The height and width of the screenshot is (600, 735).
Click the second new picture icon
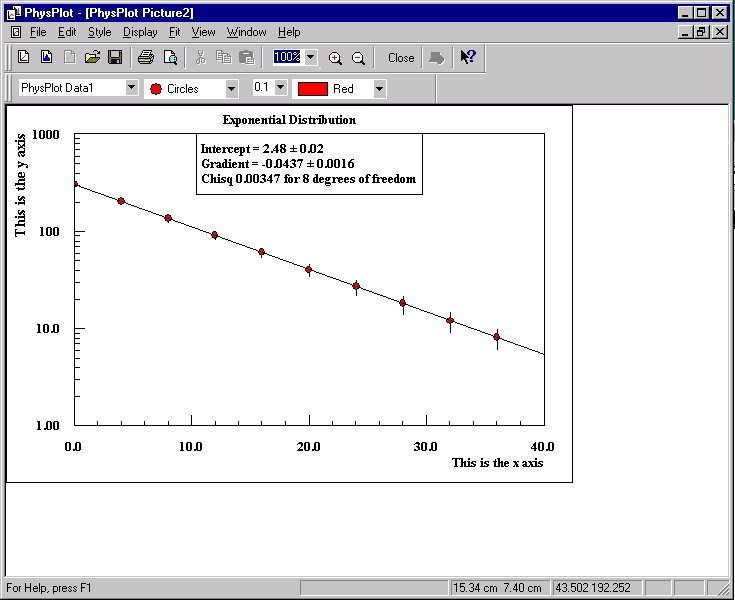tap(46, 57)
